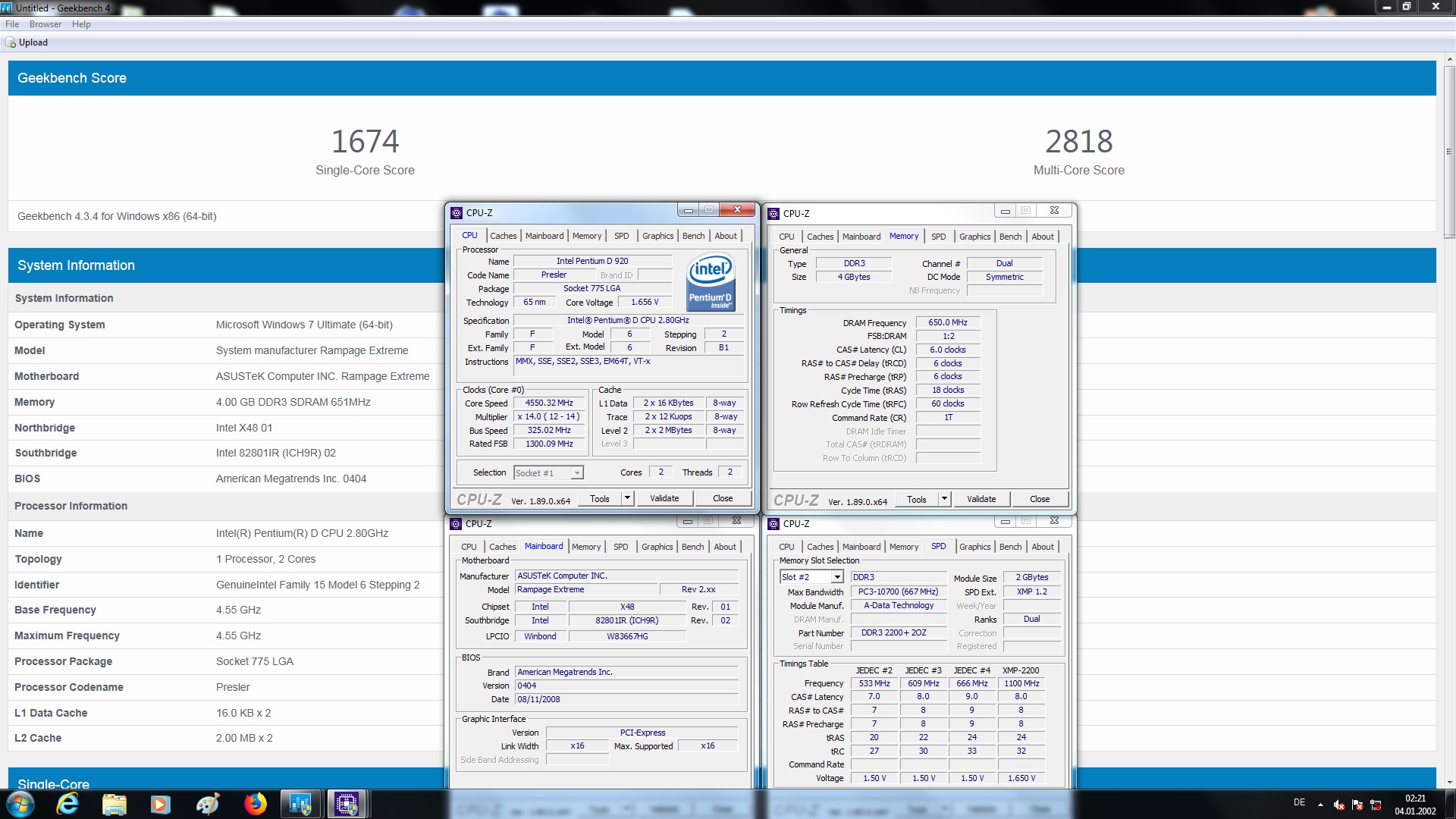The width and height of the screenshot is (1456, 819).
Task: Minimize the Processor CPU-Z window
Action: 688,210
